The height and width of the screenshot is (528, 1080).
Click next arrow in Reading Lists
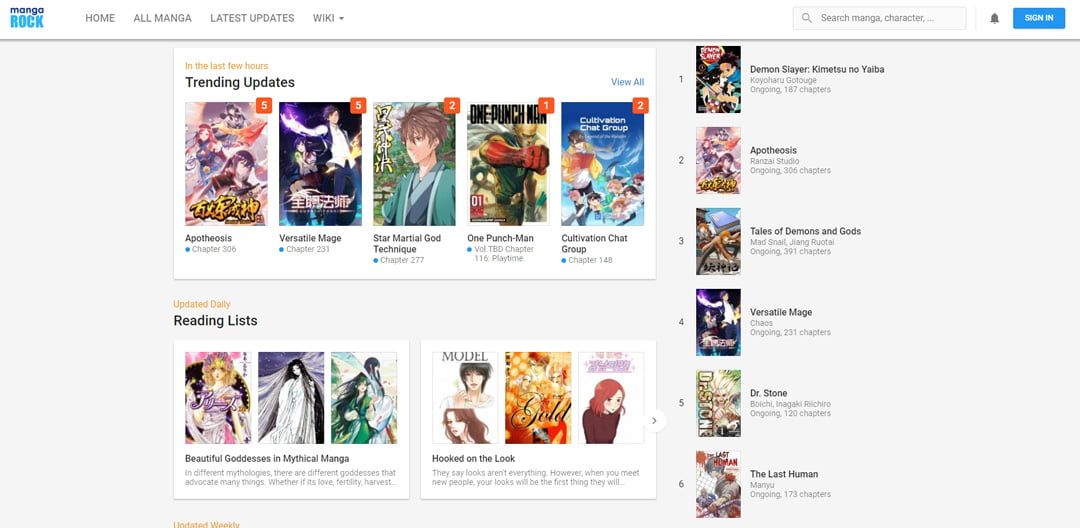pyautogui.click(x=654, y=420)
